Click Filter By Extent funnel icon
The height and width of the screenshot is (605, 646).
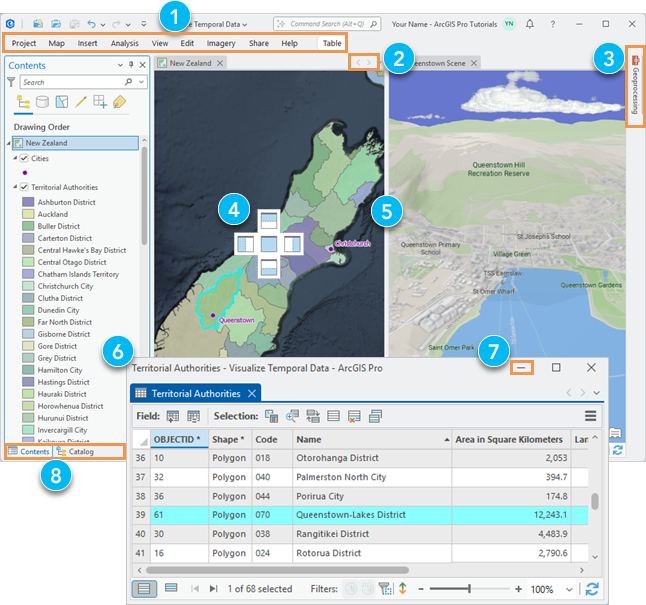click(386, 589)
